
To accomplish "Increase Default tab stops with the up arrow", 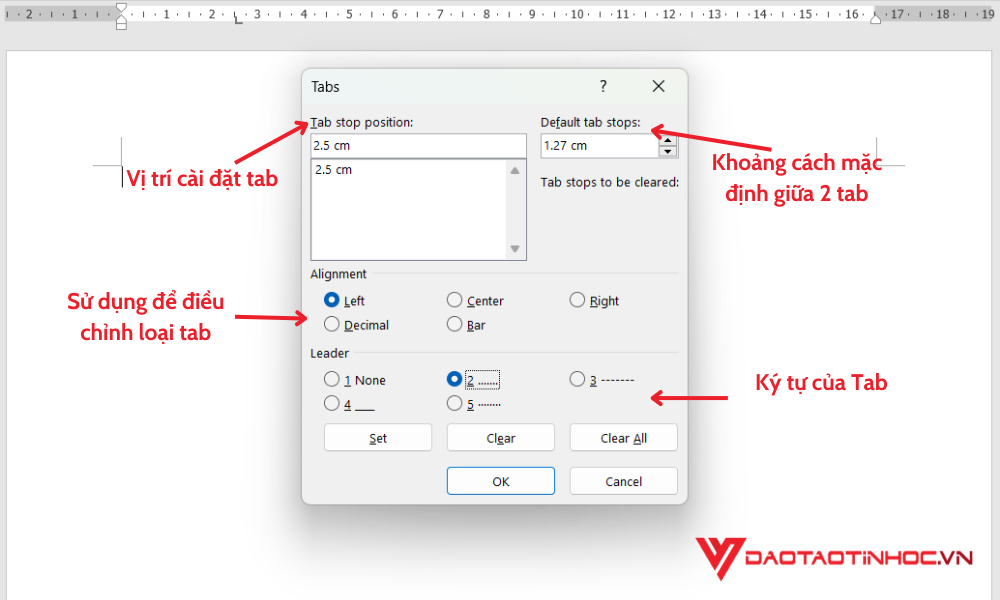I will pyautogui.click(x=668, y=140).
